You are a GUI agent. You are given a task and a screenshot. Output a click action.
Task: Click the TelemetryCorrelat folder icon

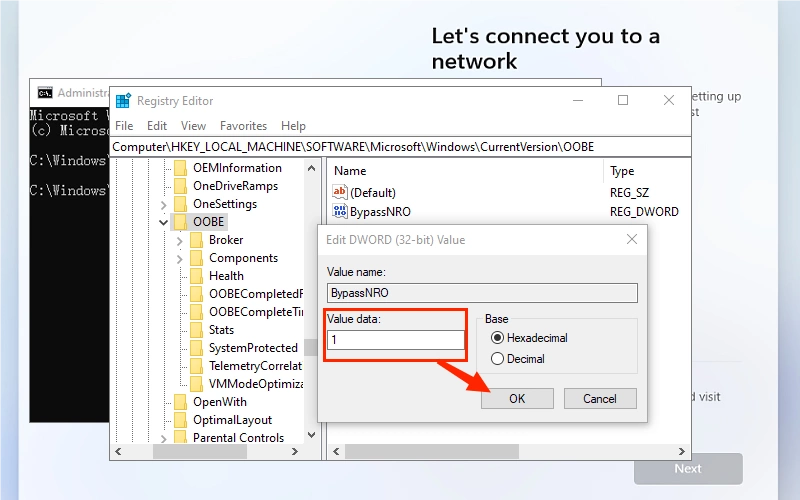[x=196, y=366]
